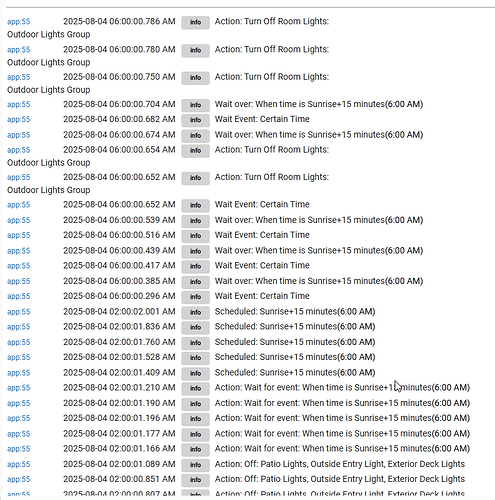The width and height of the screenshot is (495, 500).
Task: Open app:55 link at 02:00:00.851 AM
Action: [19, 479]
